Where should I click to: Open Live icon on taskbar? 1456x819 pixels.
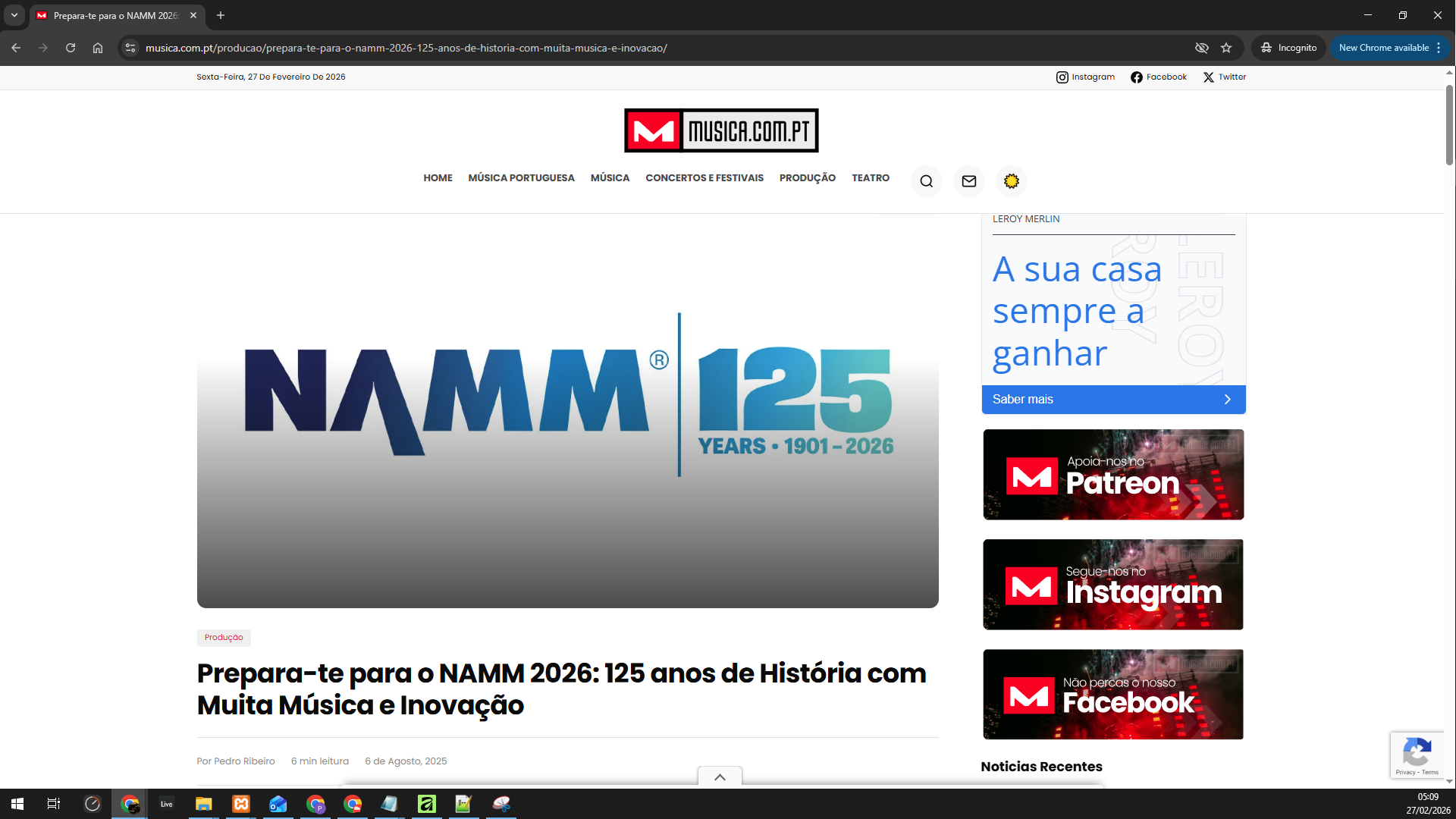(167, 804)
